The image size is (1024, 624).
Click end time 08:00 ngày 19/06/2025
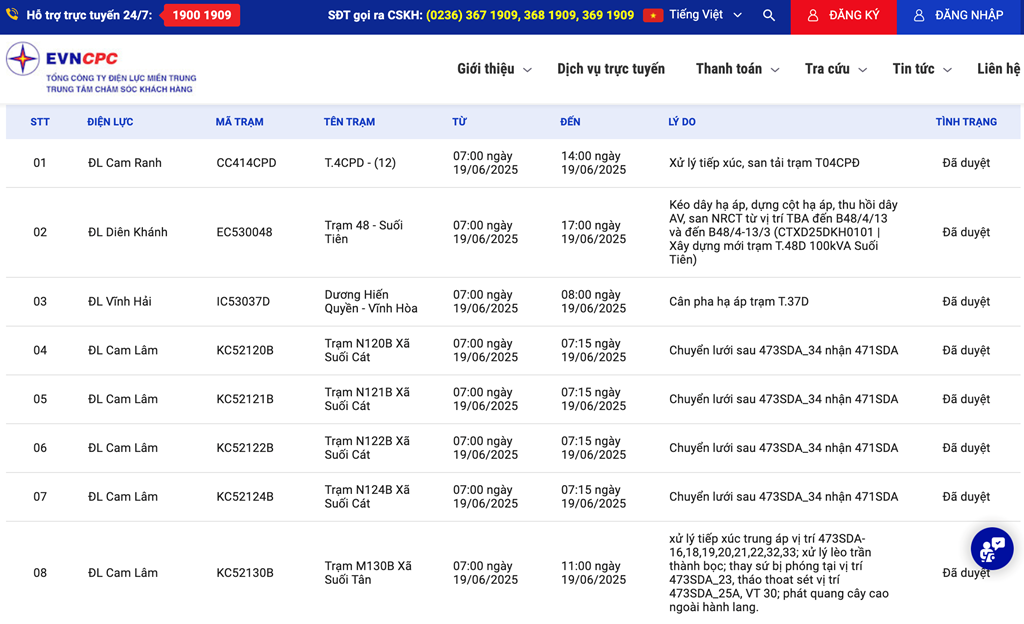coord(594,302)
